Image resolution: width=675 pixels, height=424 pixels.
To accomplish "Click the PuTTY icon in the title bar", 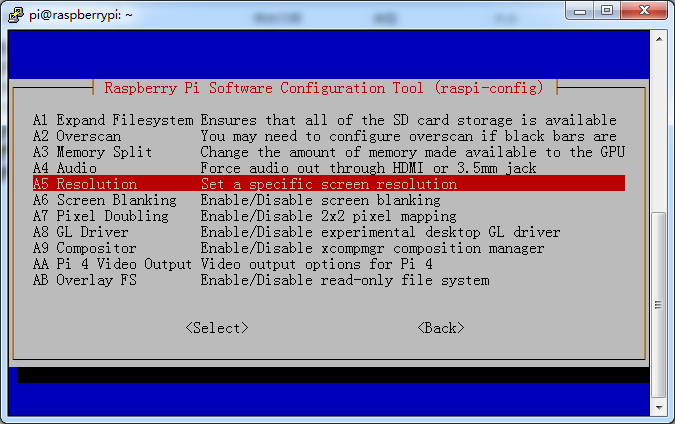I will point(15,15).
